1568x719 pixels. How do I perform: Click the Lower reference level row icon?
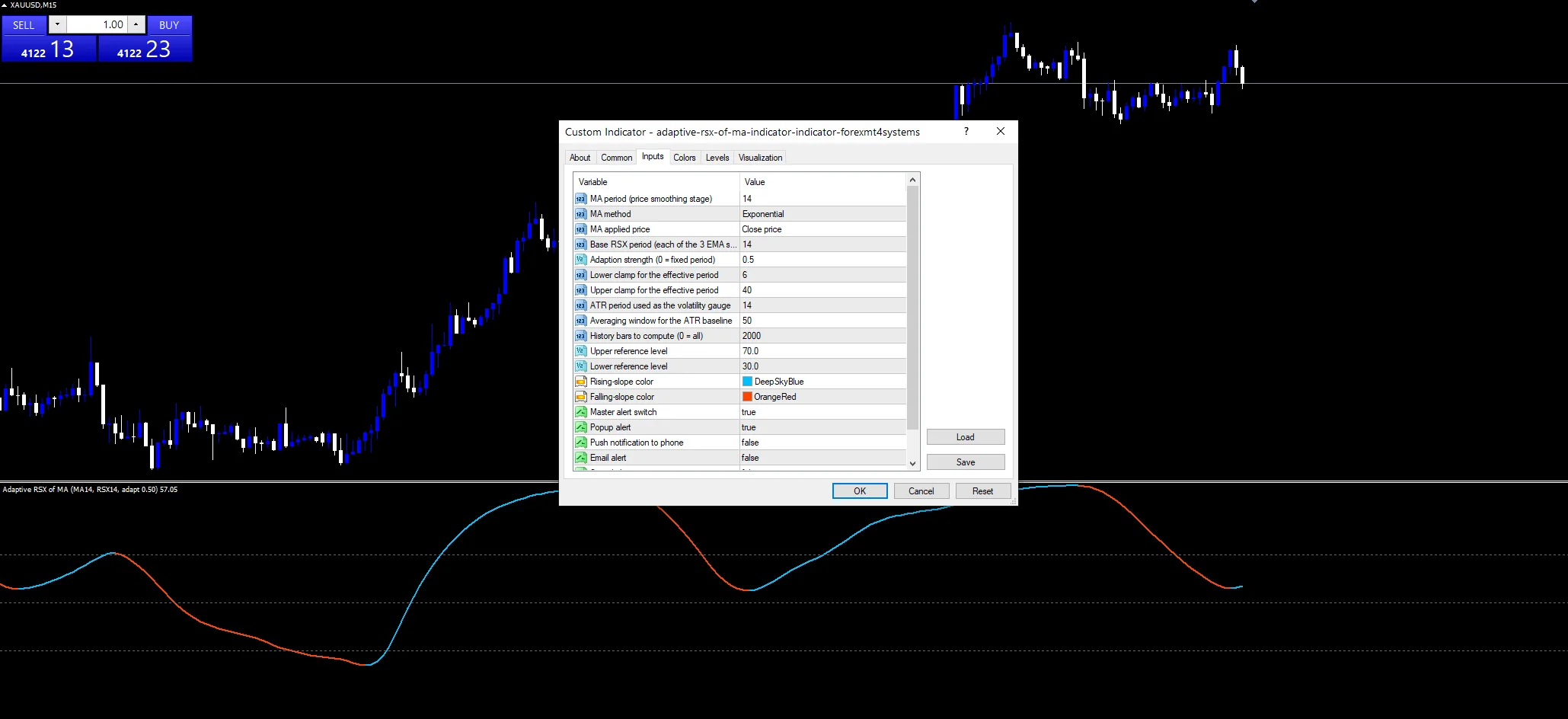(580, 366)
